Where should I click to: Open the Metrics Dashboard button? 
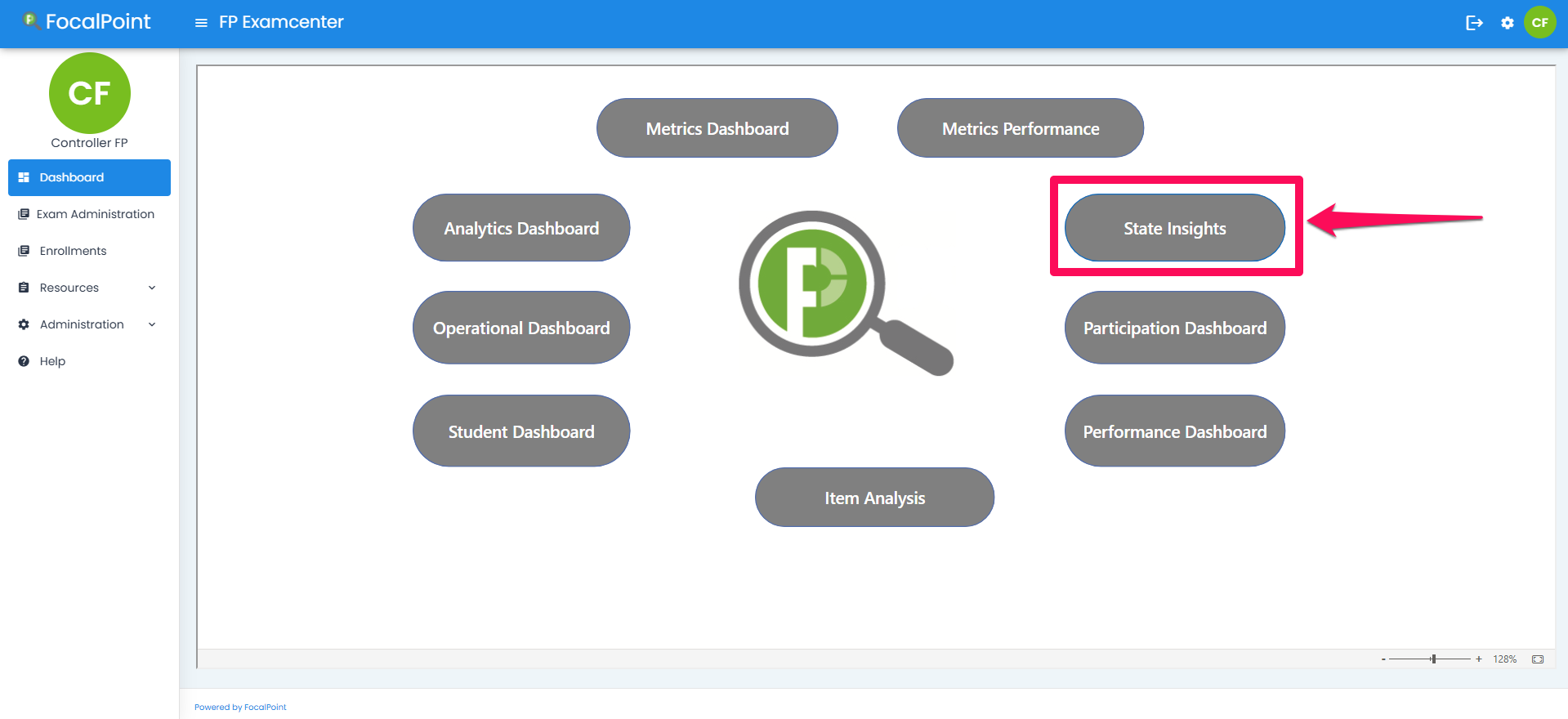coord(717,128)
